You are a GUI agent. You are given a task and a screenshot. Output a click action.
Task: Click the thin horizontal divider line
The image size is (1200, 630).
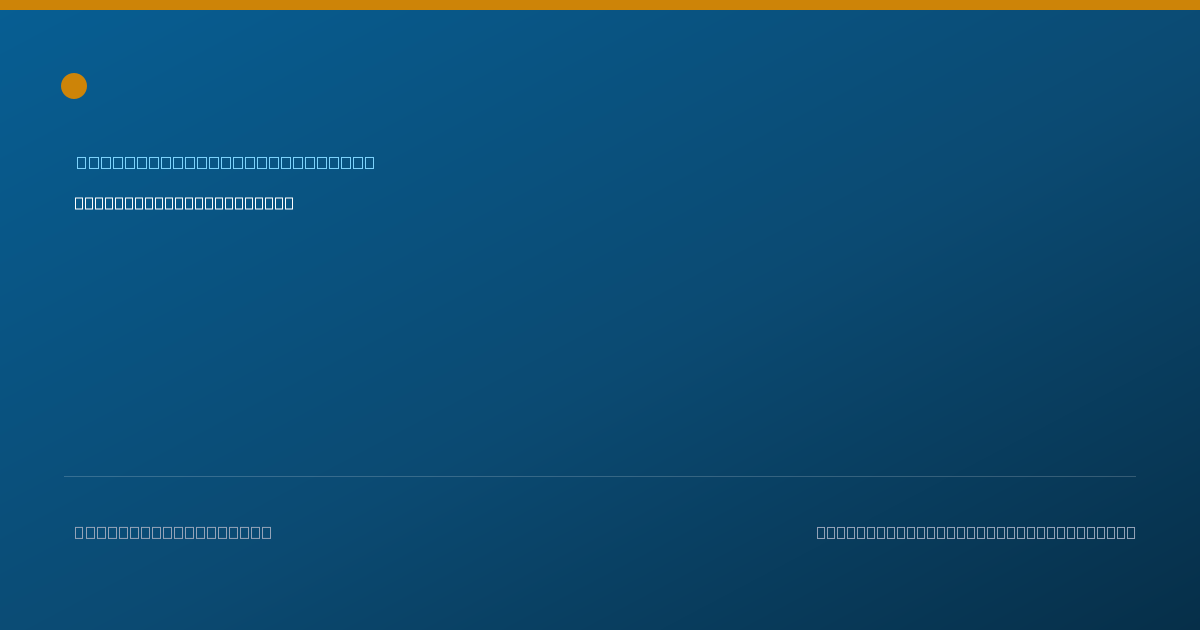coord(600,476)
